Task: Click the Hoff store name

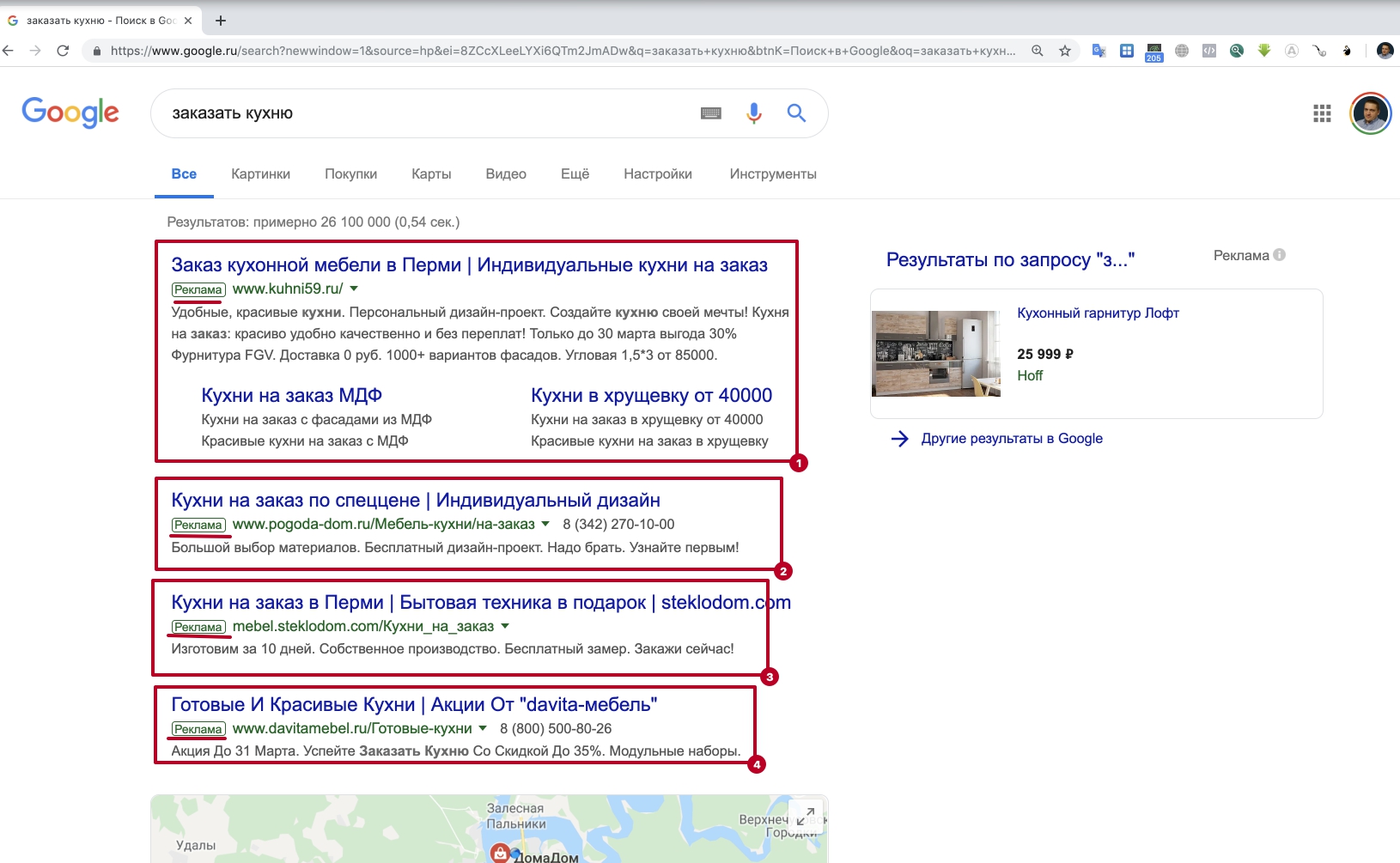Action: (x=1030, y=375)
